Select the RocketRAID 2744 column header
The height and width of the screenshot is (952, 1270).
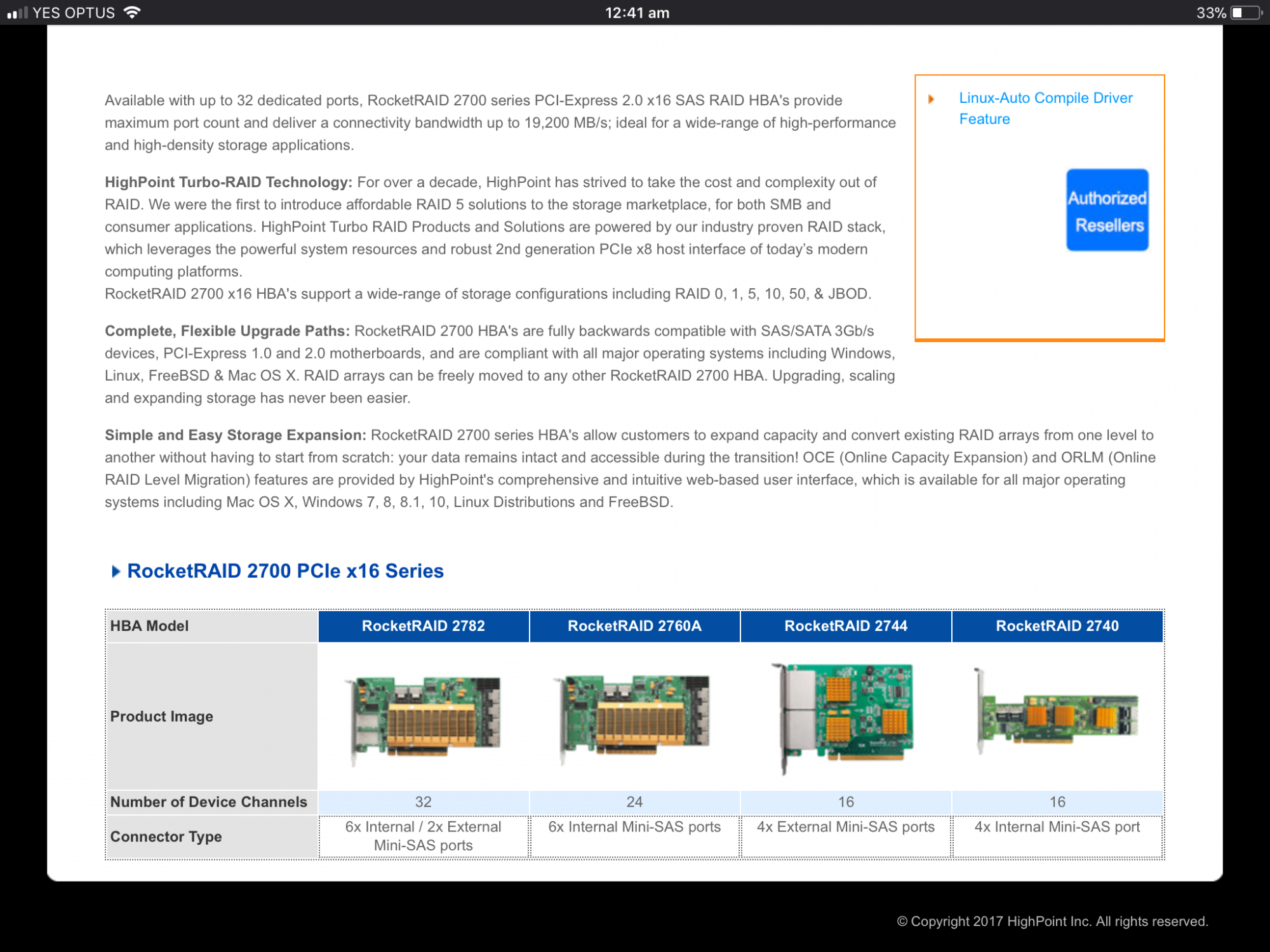click(846, 626)
